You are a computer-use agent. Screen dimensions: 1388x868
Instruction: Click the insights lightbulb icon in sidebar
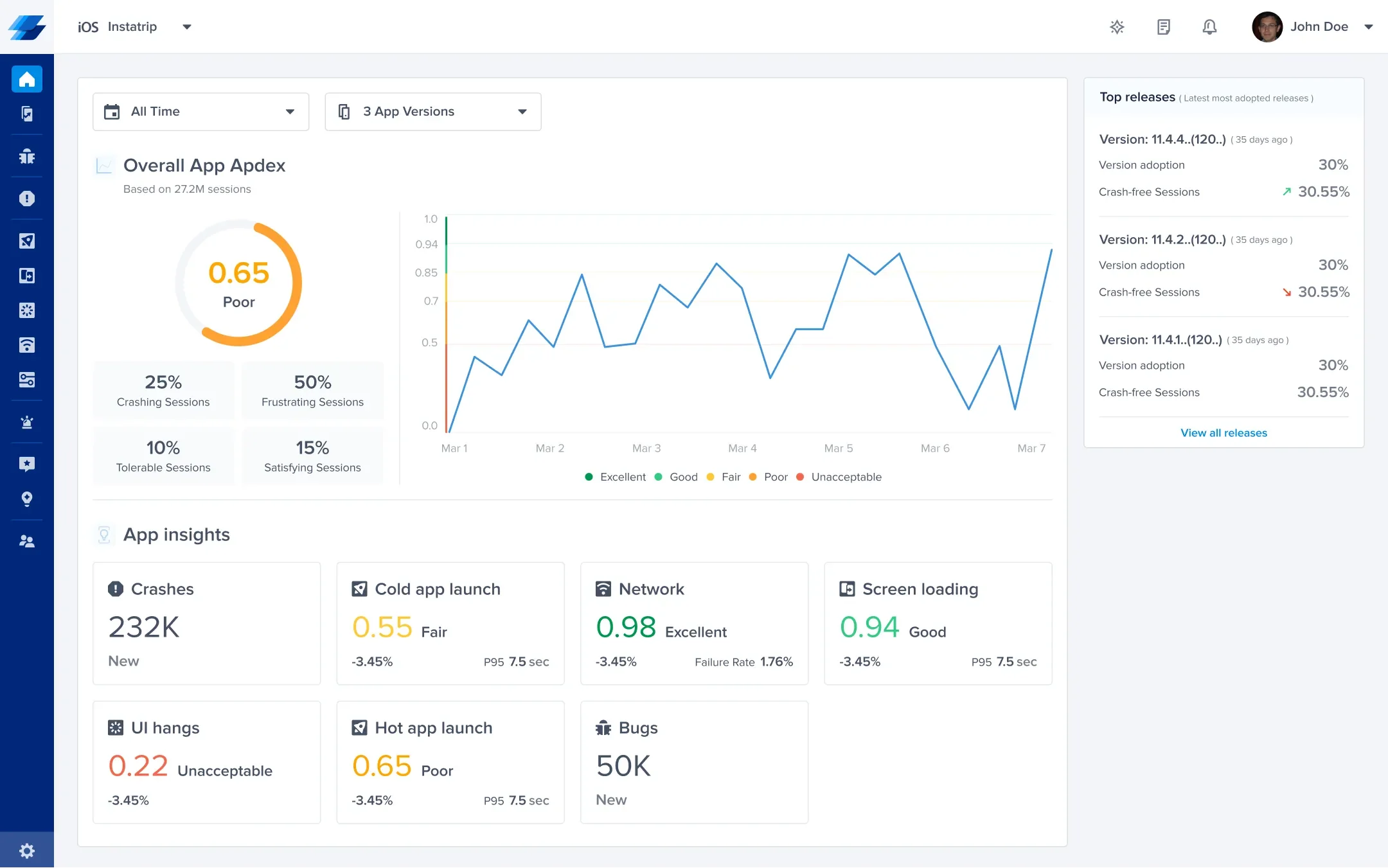pos(27,499)
